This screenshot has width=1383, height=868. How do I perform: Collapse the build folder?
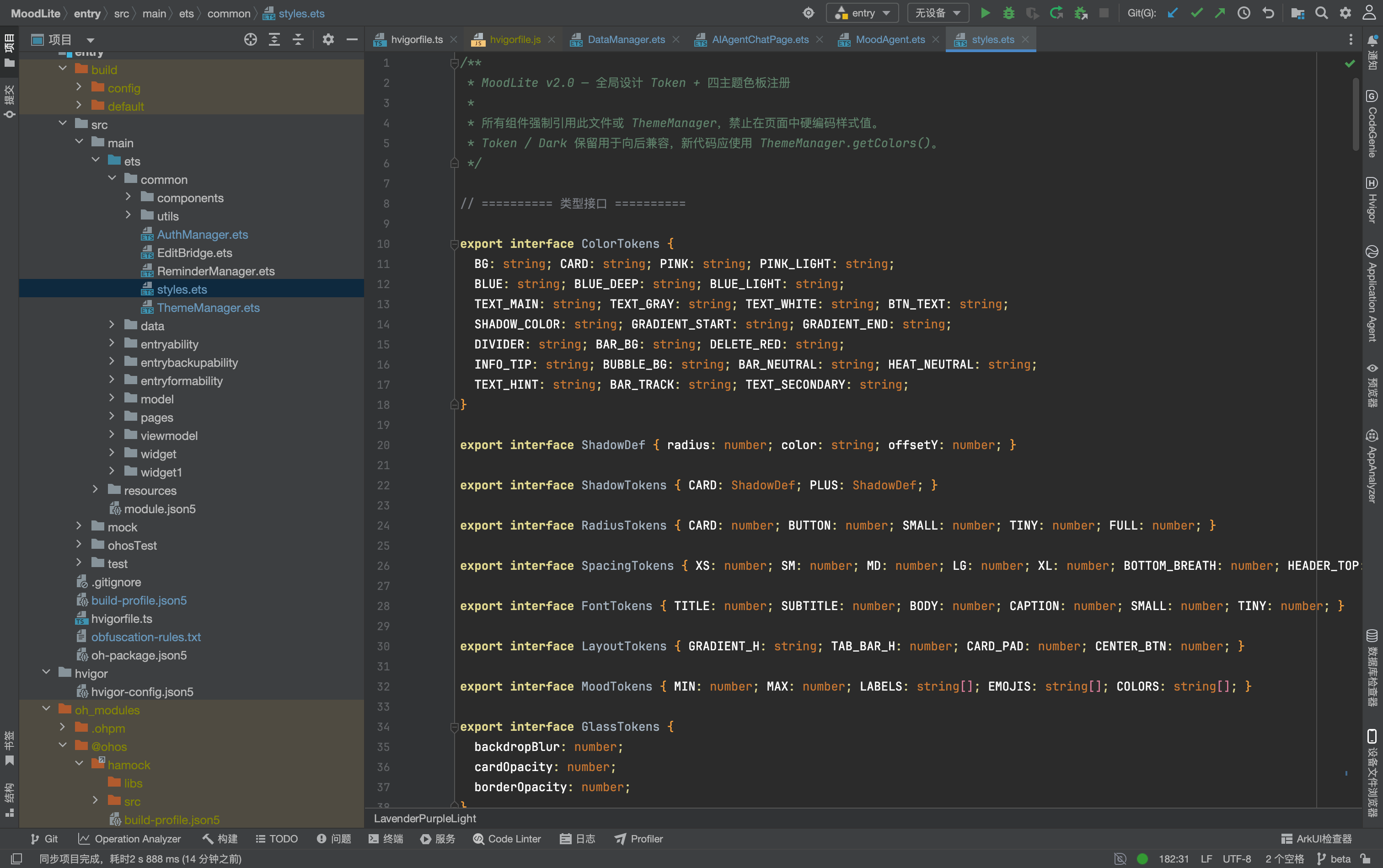coord(63,69)
